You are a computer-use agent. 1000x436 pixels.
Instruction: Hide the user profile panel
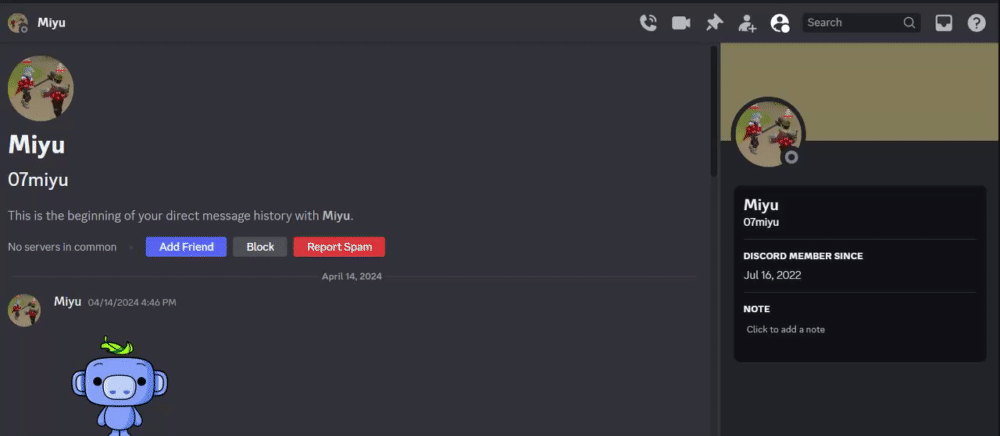[x=780, y=23]
